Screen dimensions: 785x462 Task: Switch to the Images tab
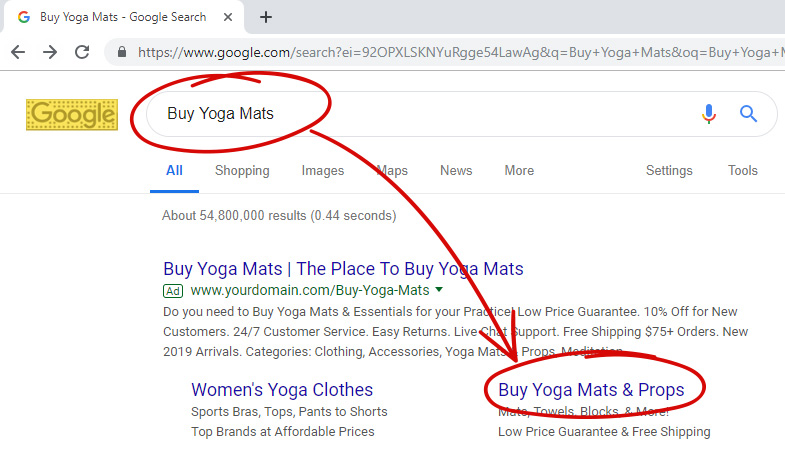(x=323, y=171)
